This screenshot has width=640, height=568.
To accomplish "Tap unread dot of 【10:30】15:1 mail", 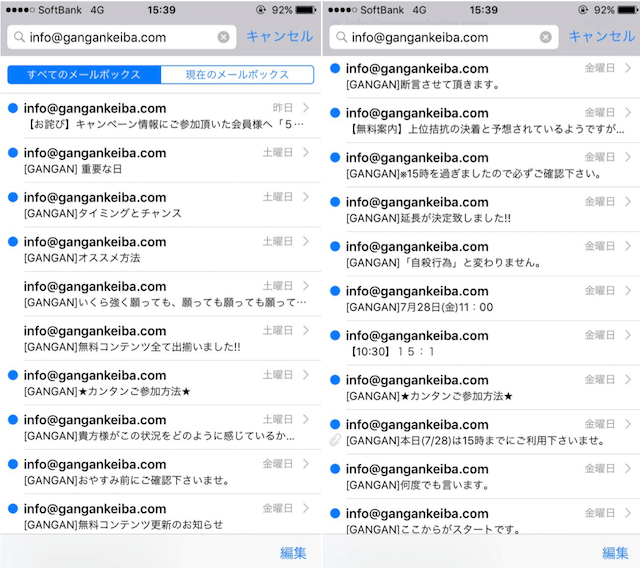I will tap(335, 335).
